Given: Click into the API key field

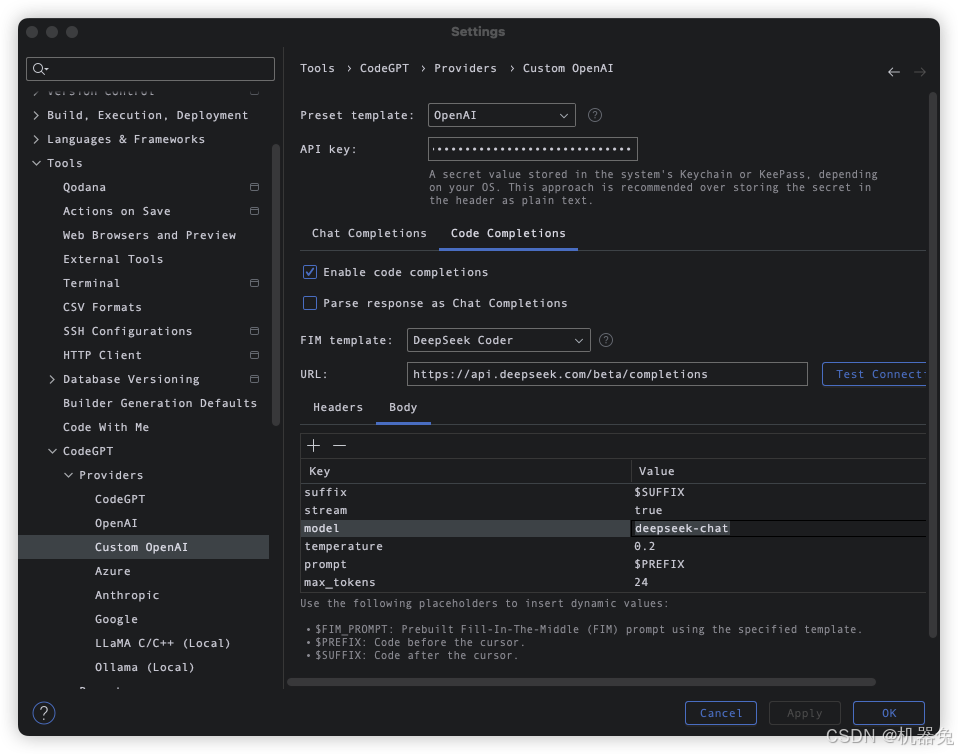Looking at the screenshot, I should pos(533,149).
